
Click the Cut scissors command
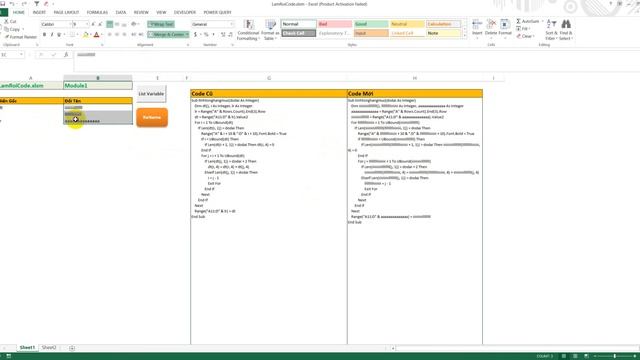[x=10, y=21]
